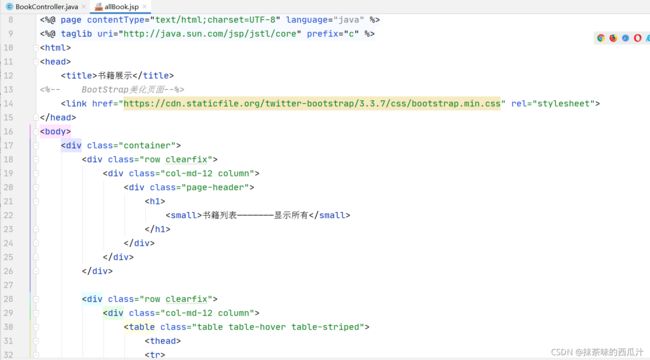Screen dimensions: 650x360
Task: Fold the col-md-12 div on line 19
Action: click(x=36, y=173)
